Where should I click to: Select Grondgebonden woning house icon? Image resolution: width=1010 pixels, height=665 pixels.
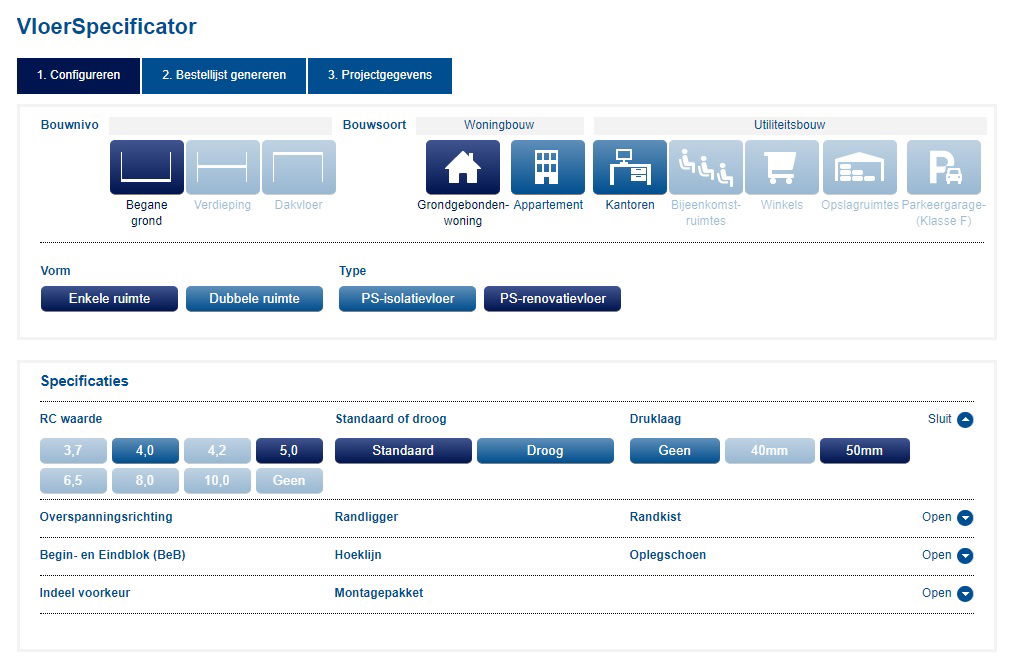click(x=463, y=167)
